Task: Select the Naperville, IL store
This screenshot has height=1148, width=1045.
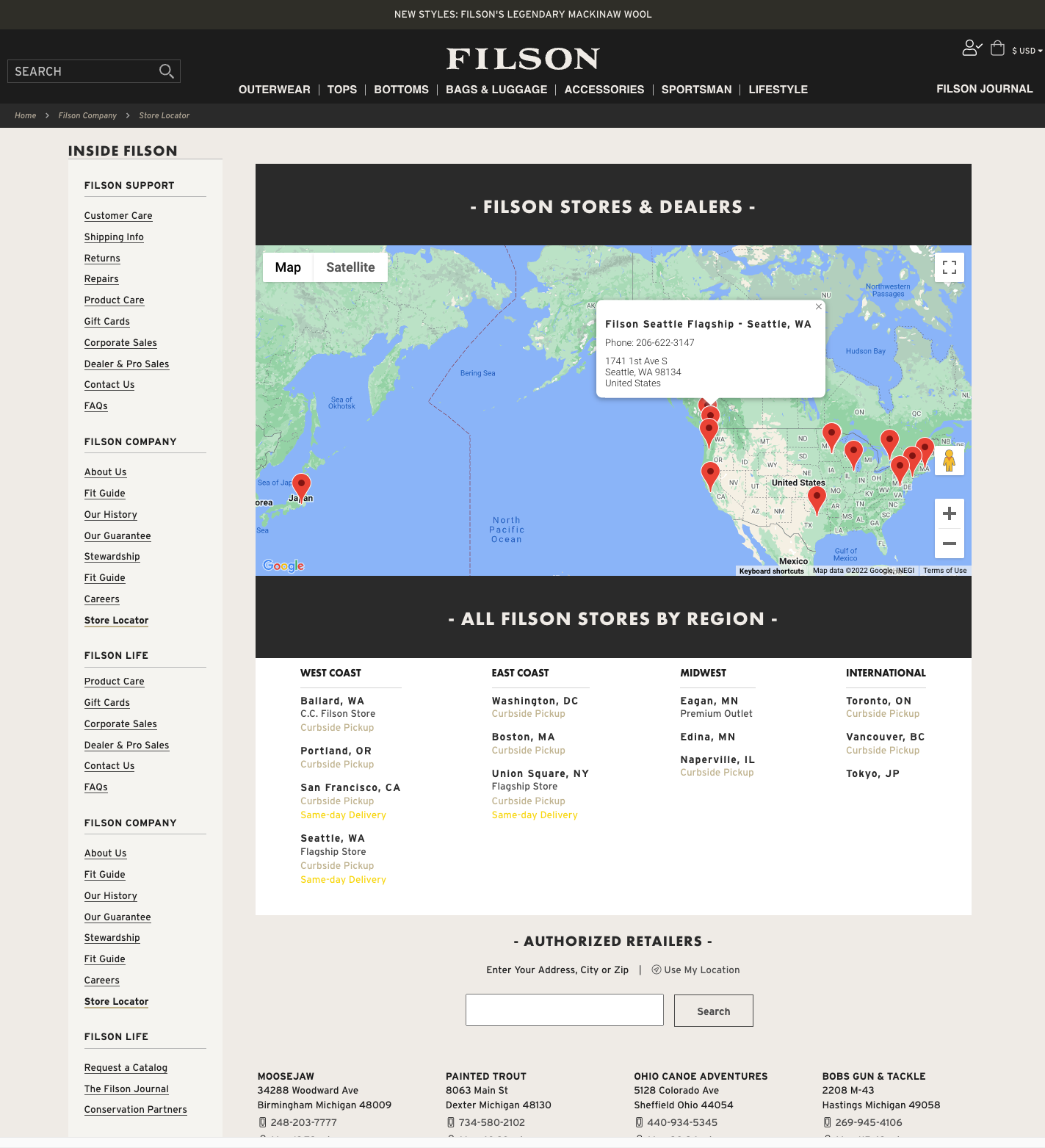Action: (x=717, y=760)
